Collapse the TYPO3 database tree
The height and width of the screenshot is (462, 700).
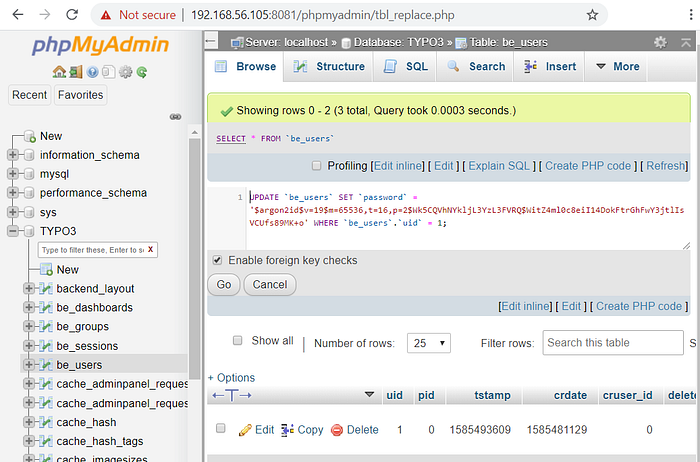click(x=13, y=231)
